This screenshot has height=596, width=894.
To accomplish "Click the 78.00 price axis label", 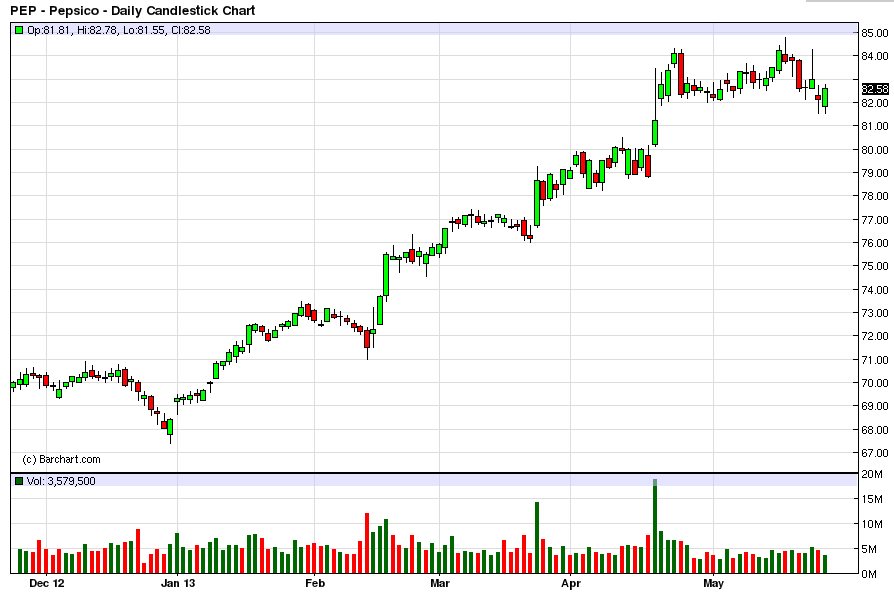I will (875, 196).
